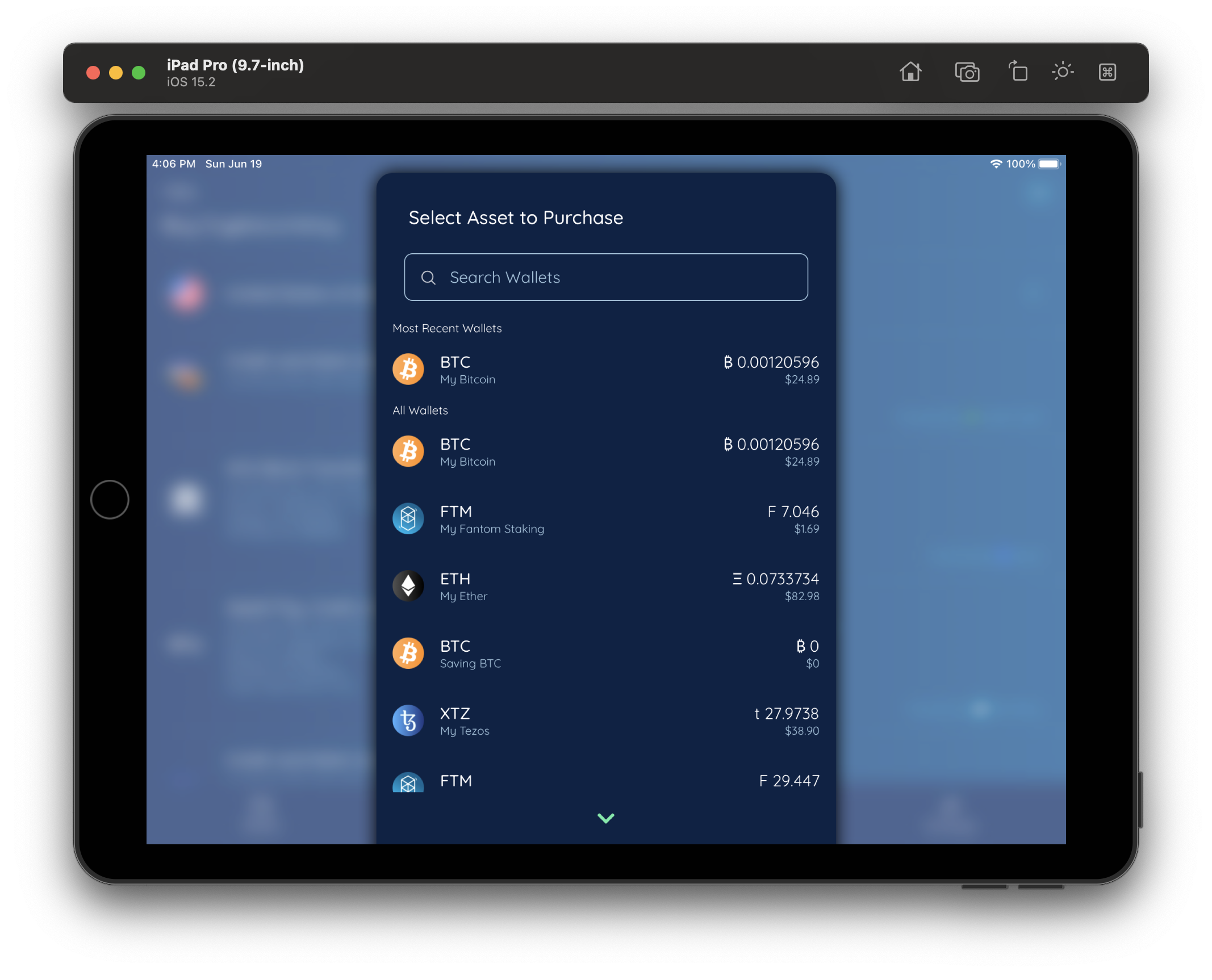The width and height of the screenshot is (1212, 980).
Task: Select the Ethereum coin icon beside My Ether
Action: tap(408, 586)
